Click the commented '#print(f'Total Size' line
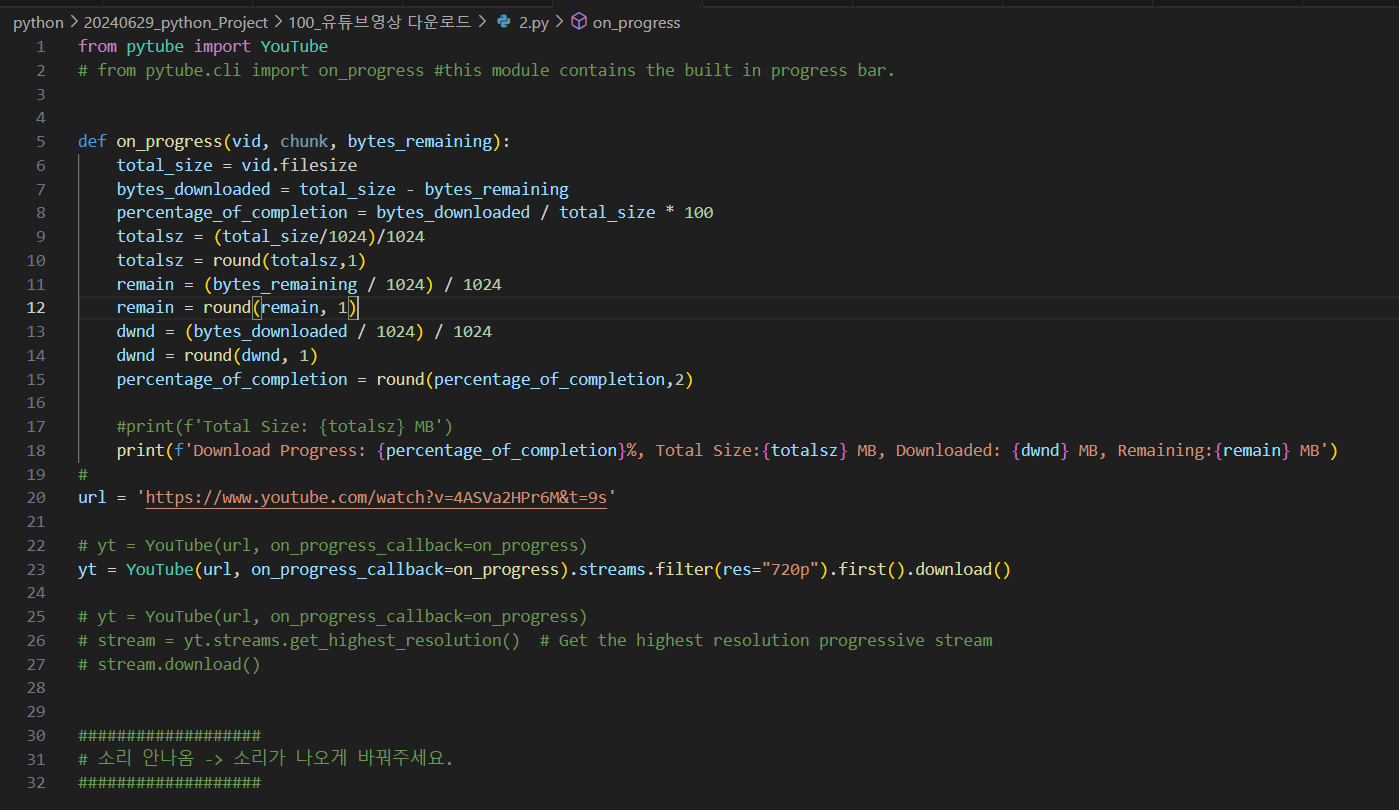Viewport: 1399px width, 810px height. point(285,427)
